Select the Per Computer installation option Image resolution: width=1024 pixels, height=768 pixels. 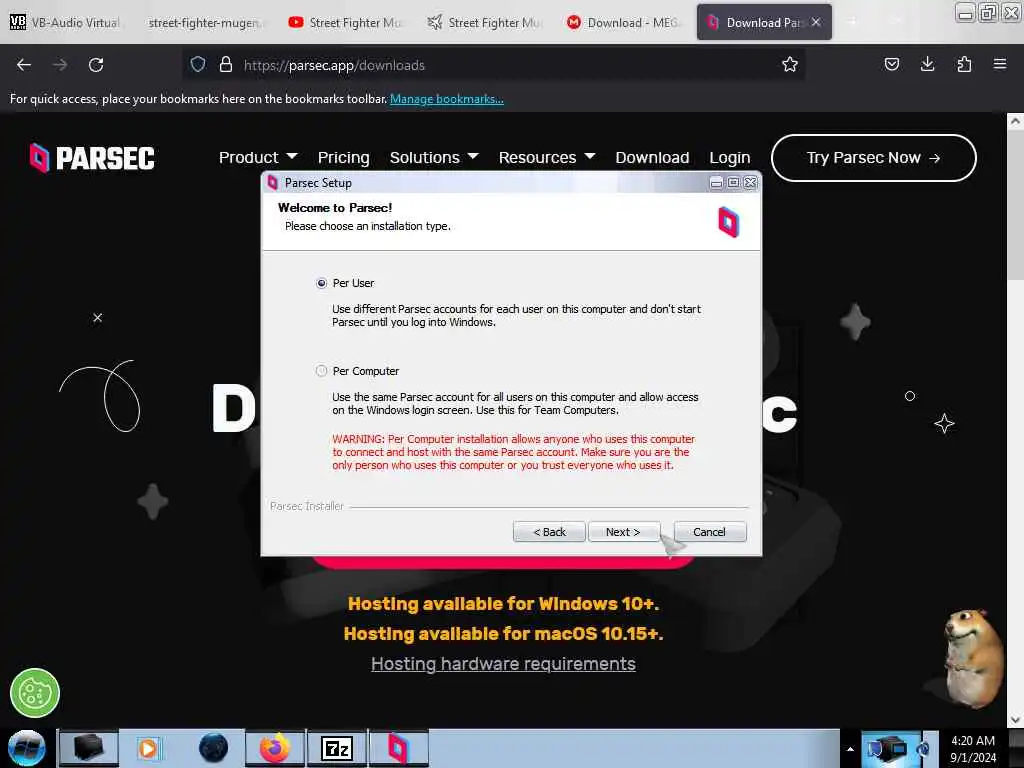point(321,371)
